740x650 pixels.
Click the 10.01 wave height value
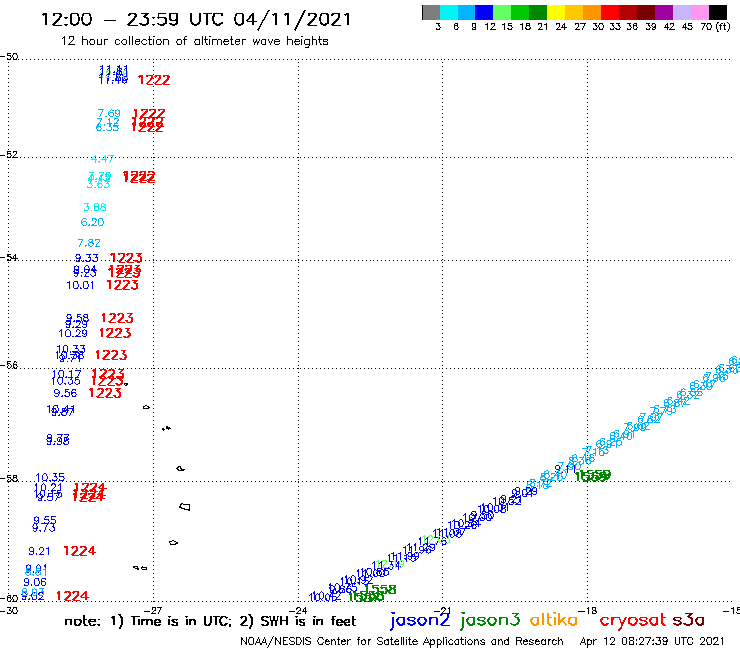click(80, 285)
